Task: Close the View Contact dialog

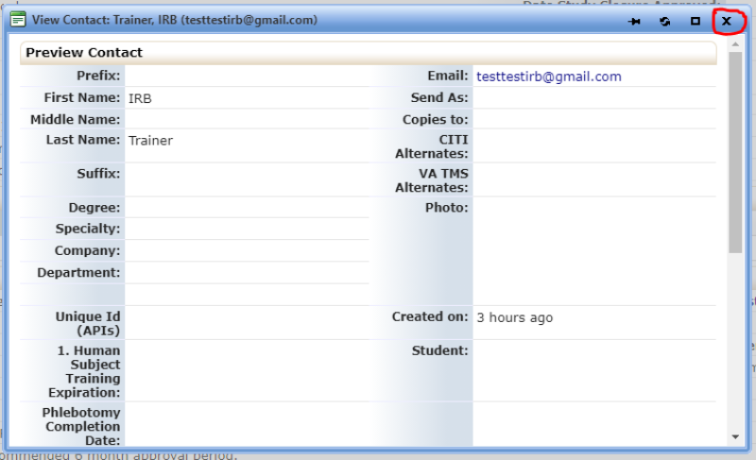Action: coord(727,21)
